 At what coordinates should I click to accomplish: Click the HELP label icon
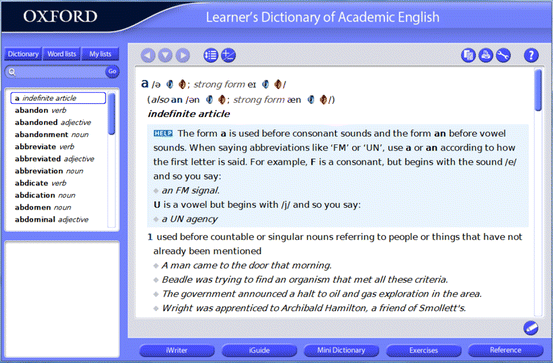click(x=163, y=133)
